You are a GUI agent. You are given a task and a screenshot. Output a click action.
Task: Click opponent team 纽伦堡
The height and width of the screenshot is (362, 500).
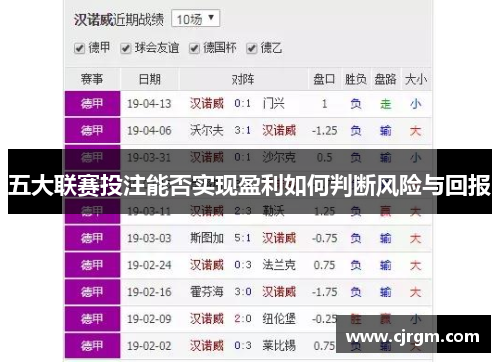(279, 319)
